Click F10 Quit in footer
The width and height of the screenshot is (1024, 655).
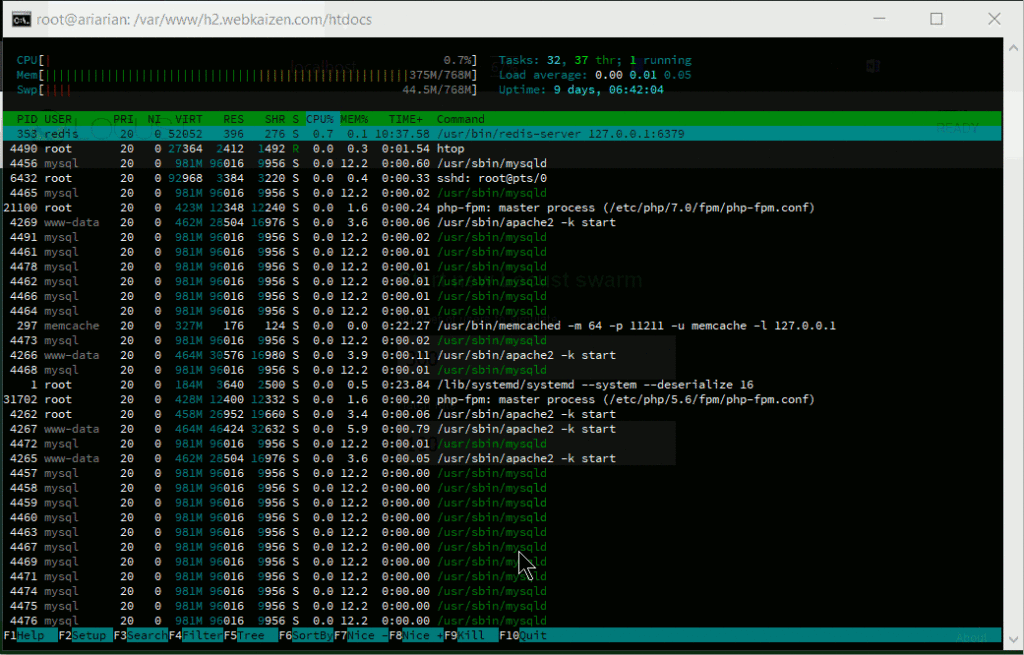pos(522,635)
